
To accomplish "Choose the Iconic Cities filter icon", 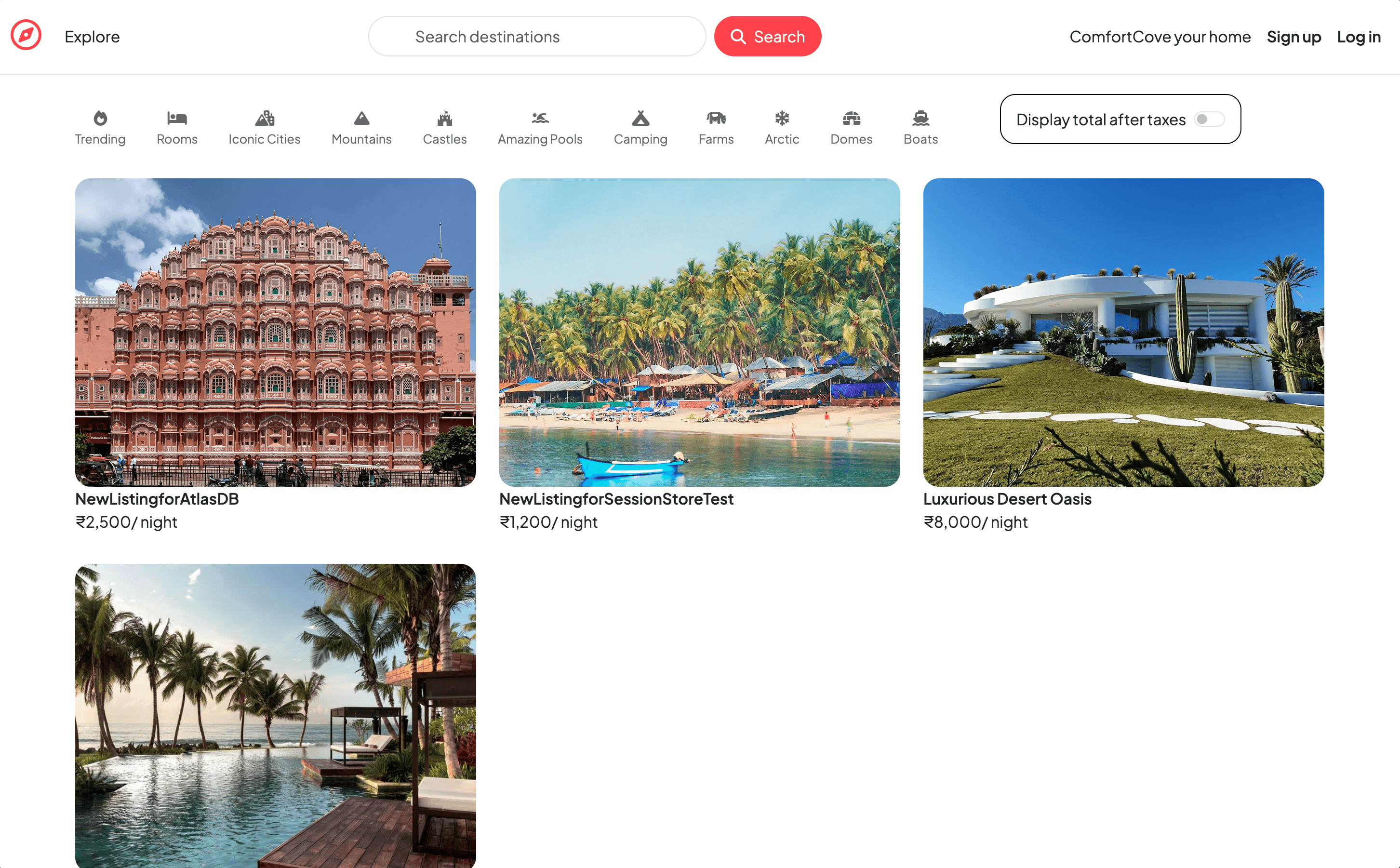I will point(265,118).
